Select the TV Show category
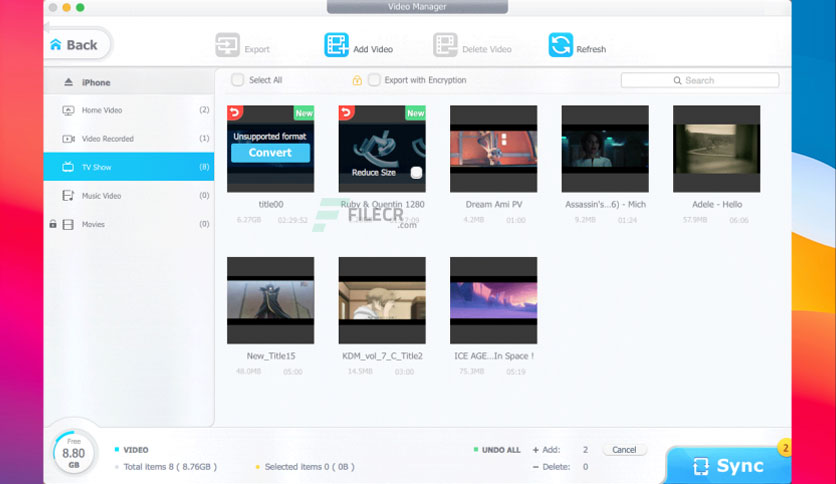 point(129,167)
